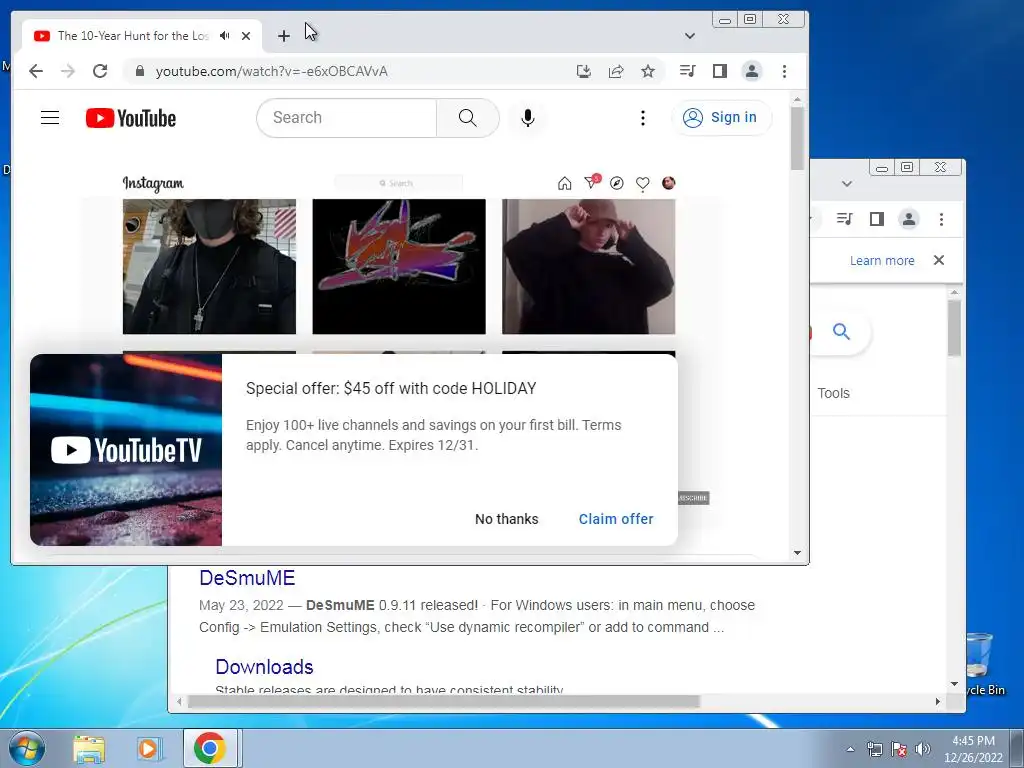The height and width of the screenshot is (768, 1024).
Task: Search with voice microphone icon
Action: (528, 118)
